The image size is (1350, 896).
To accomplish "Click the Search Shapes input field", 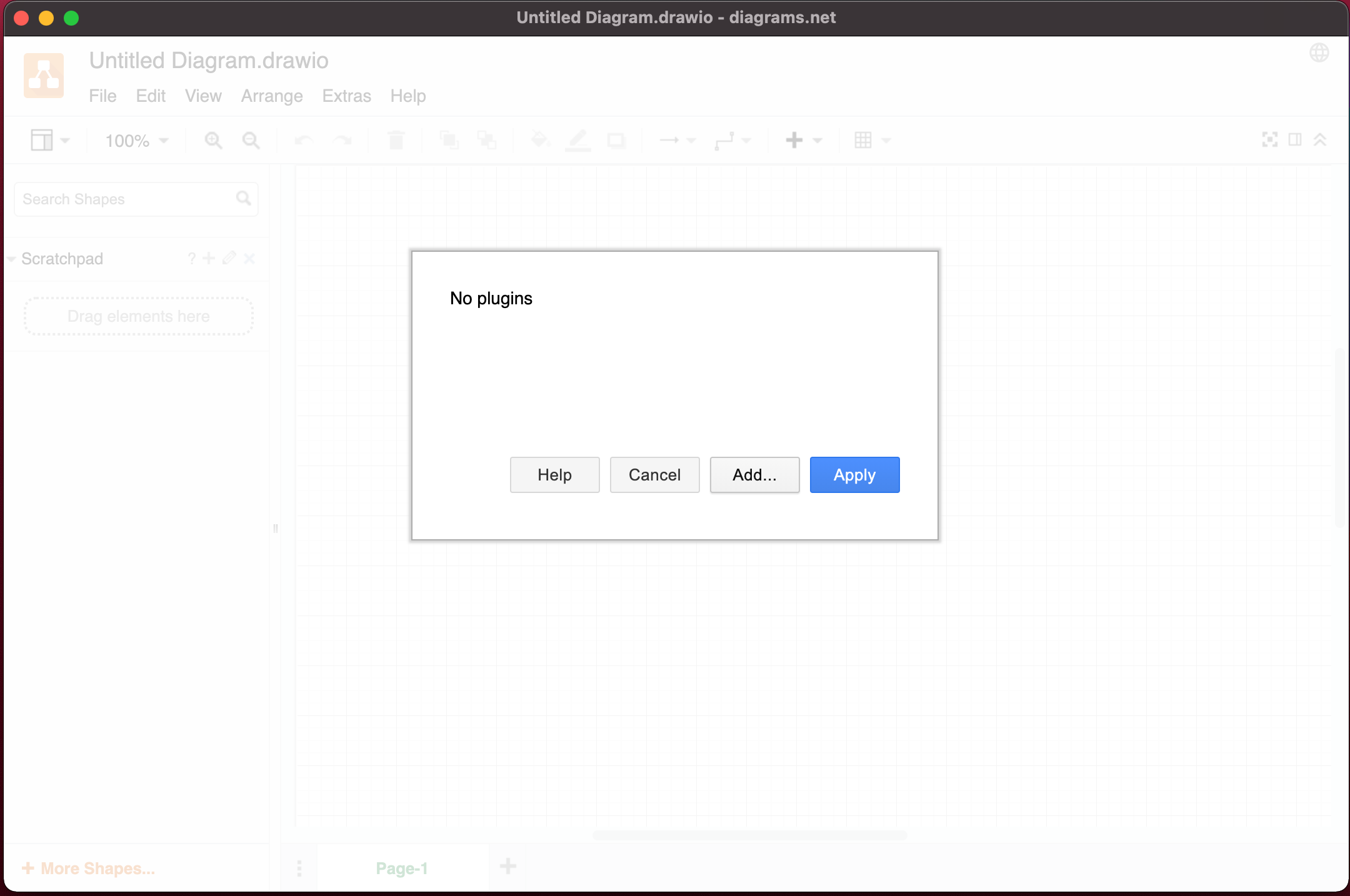I will click(136, 199).
